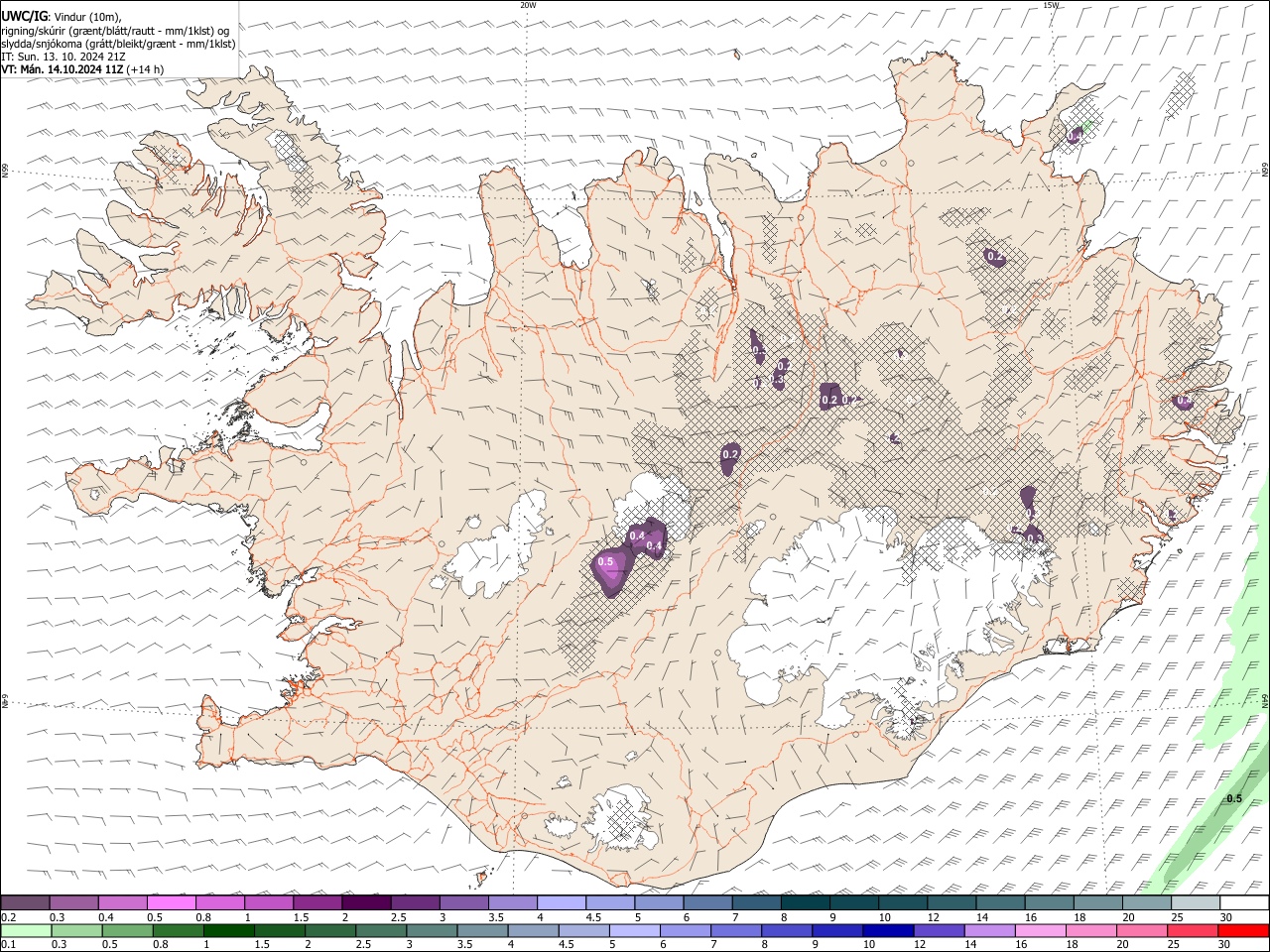Viewport: 1270px width, 952px height.
Task: Click the '25' value label in the top legend row
Action: (1177, 917)
